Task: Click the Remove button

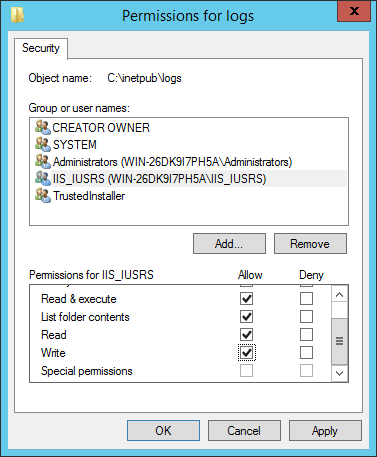Action: click(310, 244)
